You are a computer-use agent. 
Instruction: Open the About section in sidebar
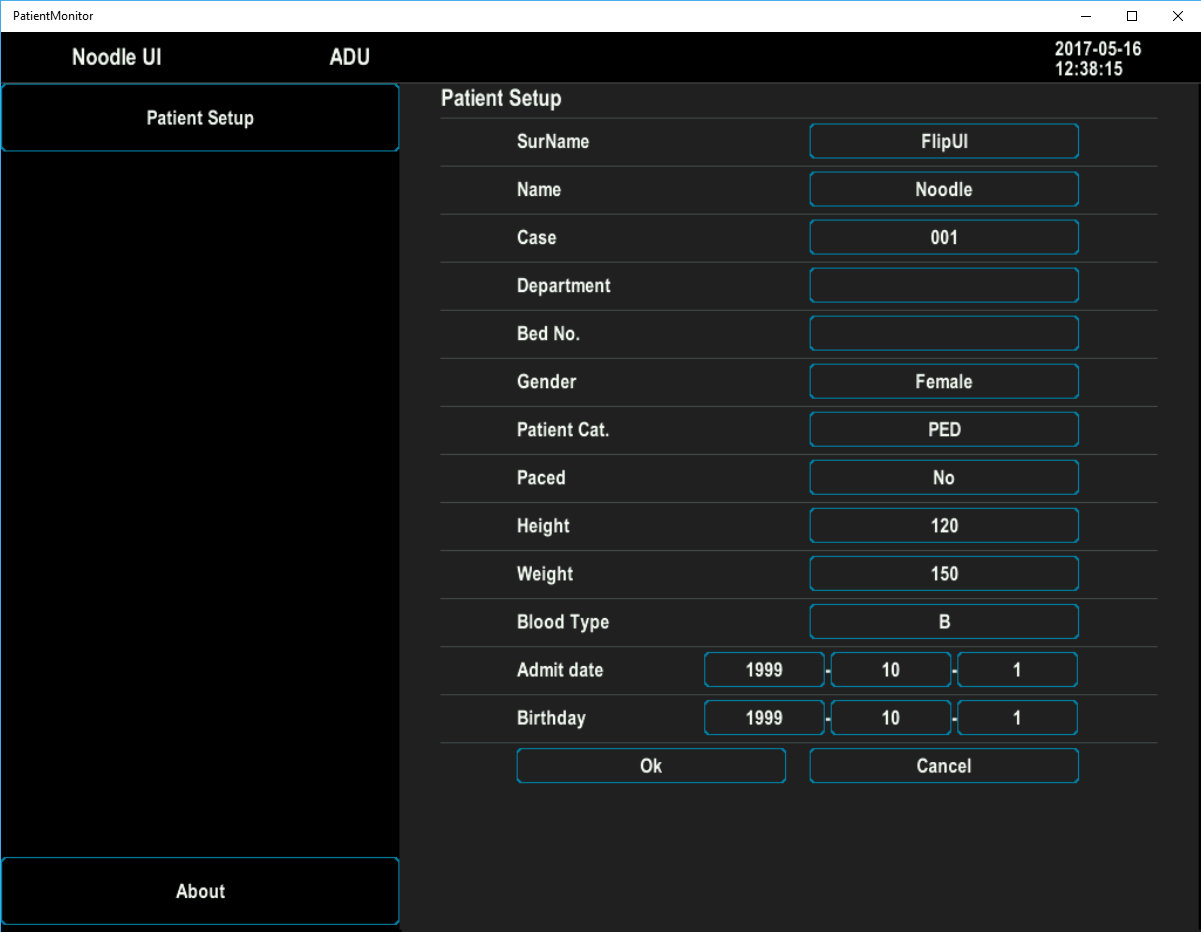click(200, 891)
